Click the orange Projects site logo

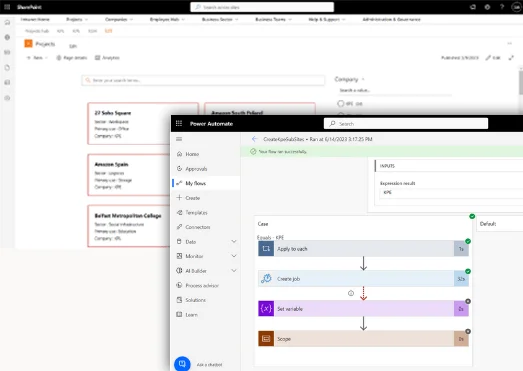click(28, 43)
